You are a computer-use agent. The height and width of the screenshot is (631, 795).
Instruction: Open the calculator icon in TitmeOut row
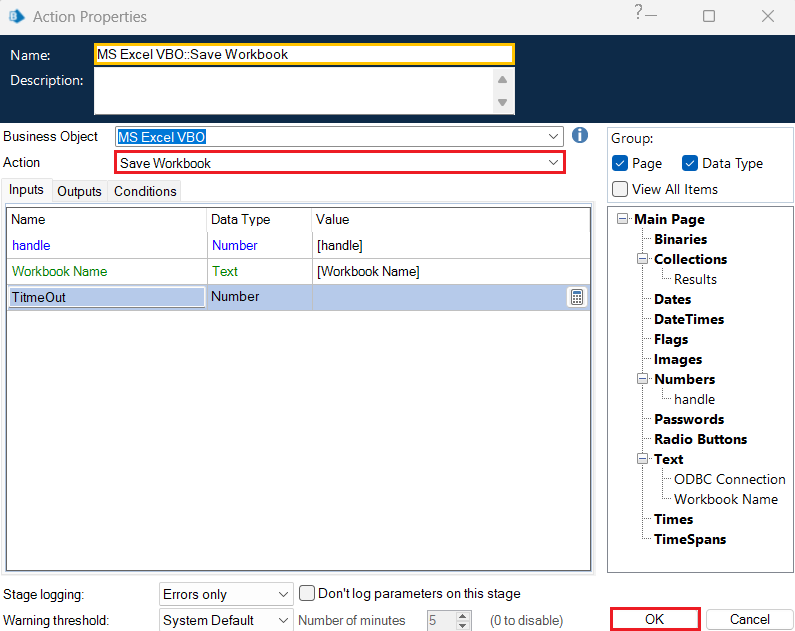[577, 297]
